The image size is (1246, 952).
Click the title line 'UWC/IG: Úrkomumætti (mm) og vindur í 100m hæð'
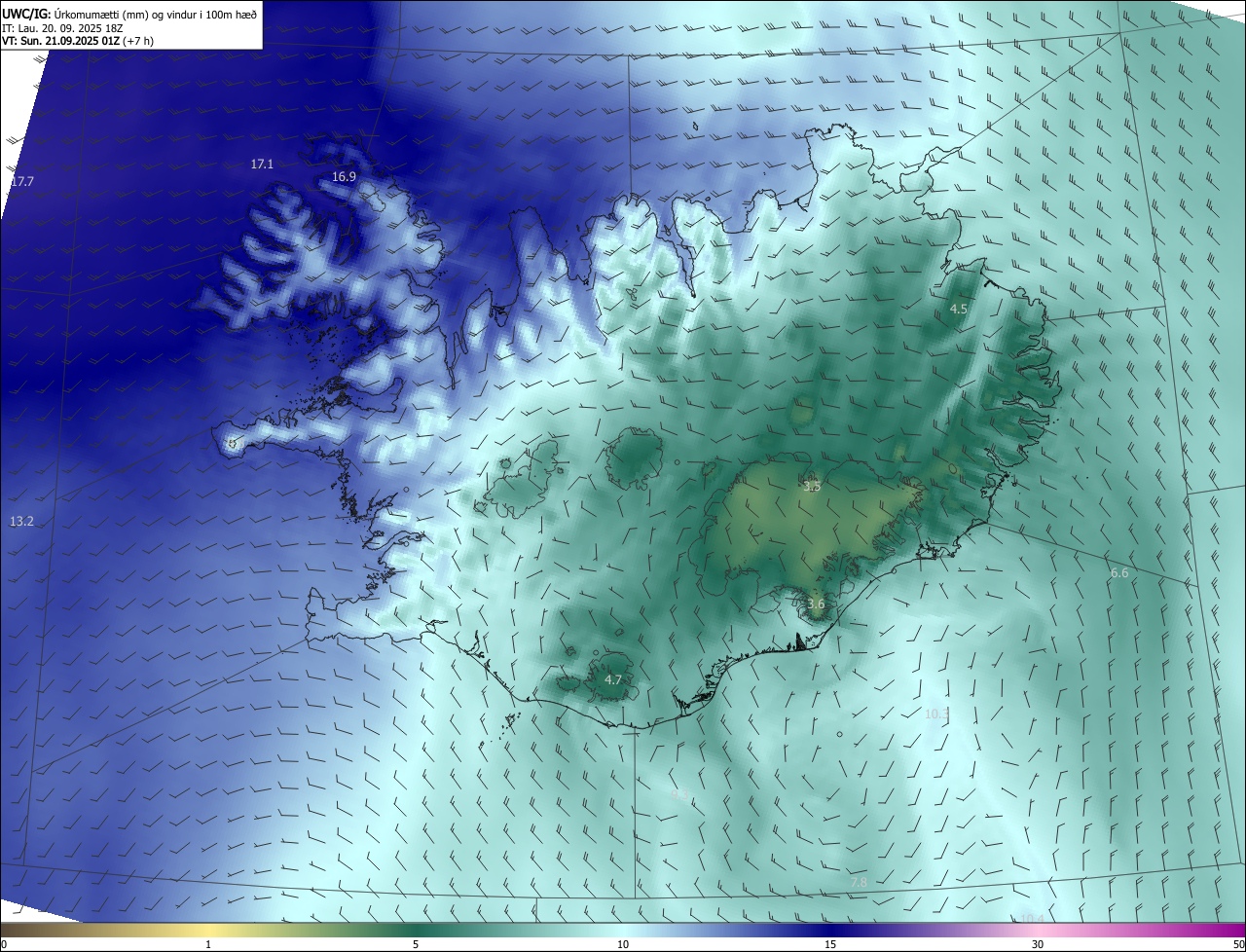pyautogui.click(x=129, y=14)
